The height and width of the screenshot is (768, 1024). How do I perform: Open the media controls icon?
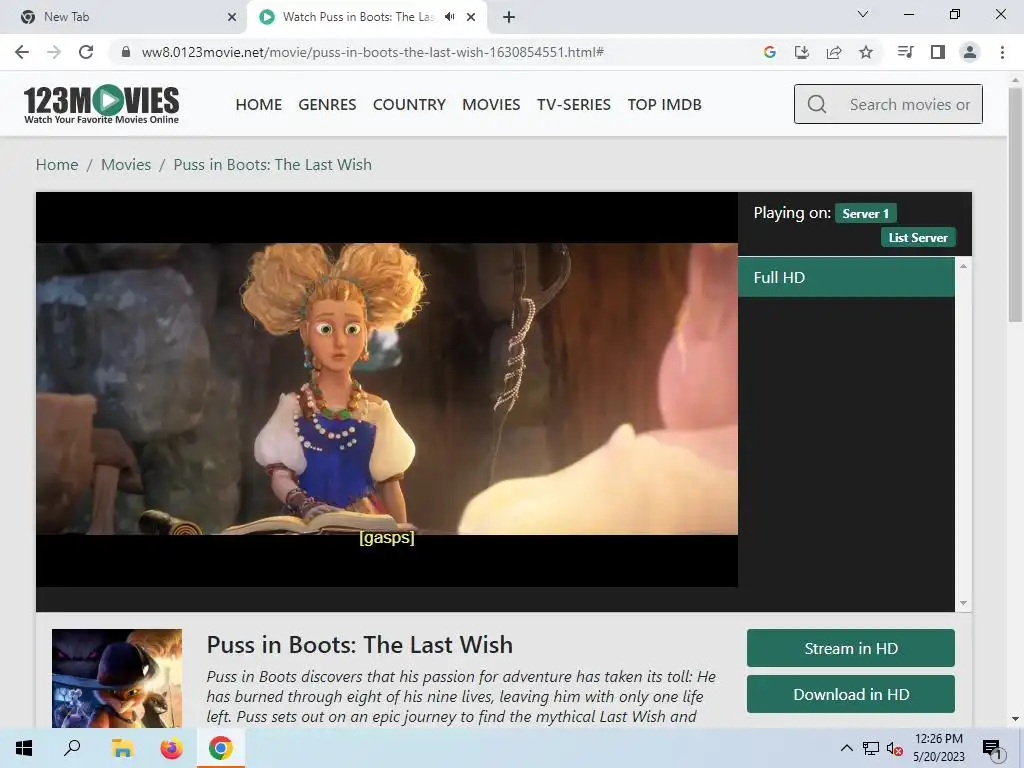click(x=905, y=52)
